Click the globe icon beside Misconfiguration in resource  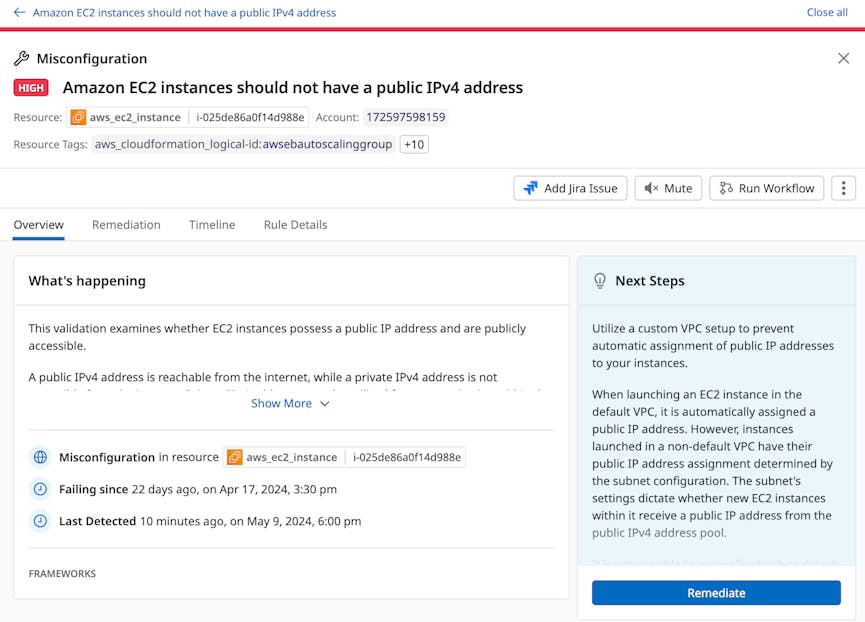pos(39,457)
